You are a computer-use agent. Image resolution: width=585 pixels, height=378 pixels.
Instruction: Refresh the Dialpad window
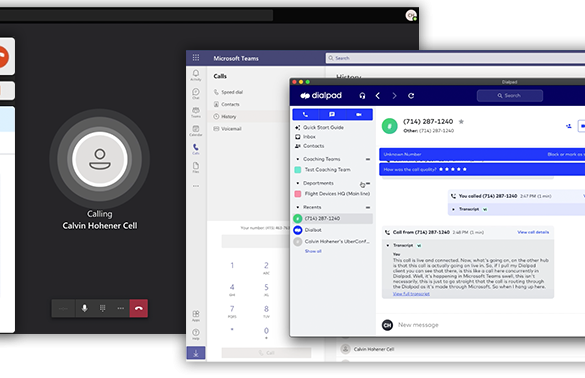[411, 96]
